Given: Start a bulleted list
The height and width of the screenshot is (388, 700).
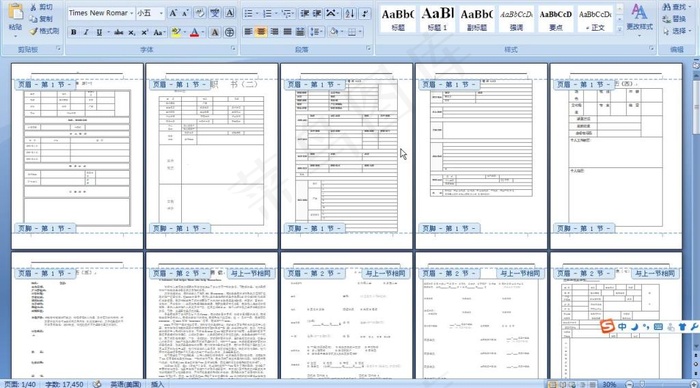Looking at the screenshot, I should [249, 13].
